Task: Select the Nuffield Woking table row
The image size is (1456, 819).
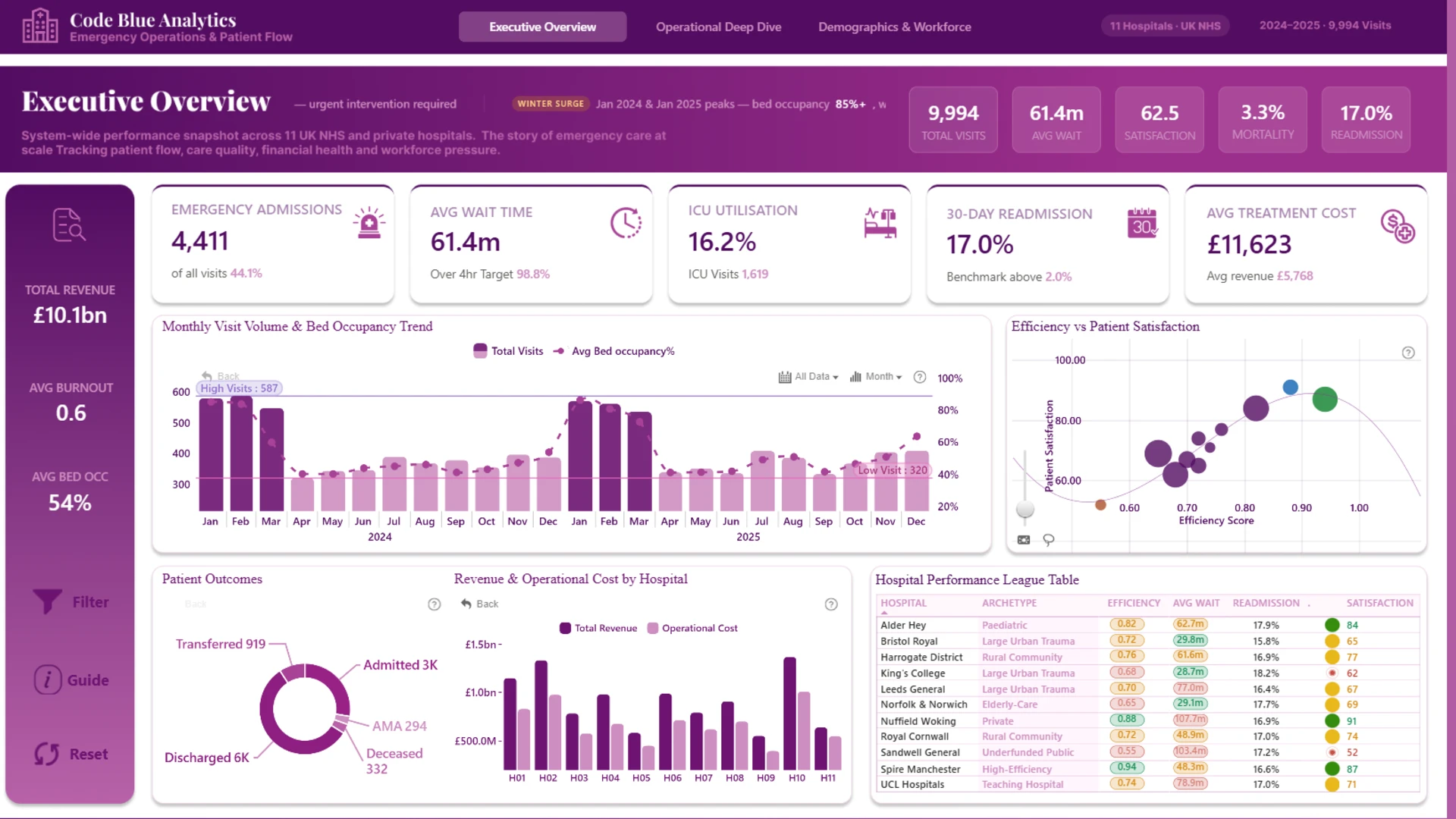Action: coord(1148,720)
